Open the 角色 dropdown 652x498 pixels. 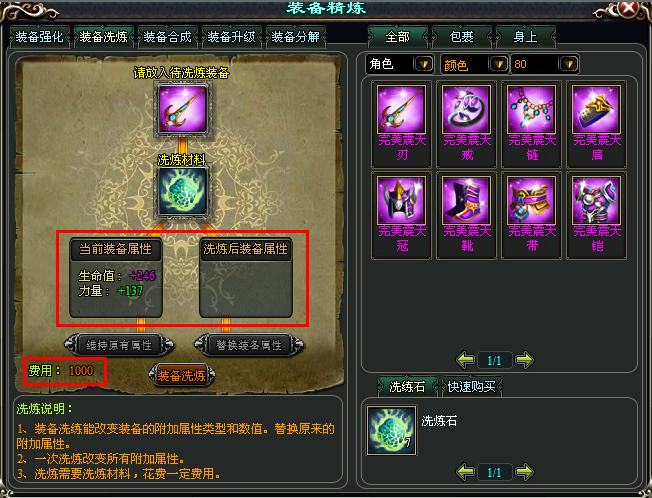click(400, 64)
